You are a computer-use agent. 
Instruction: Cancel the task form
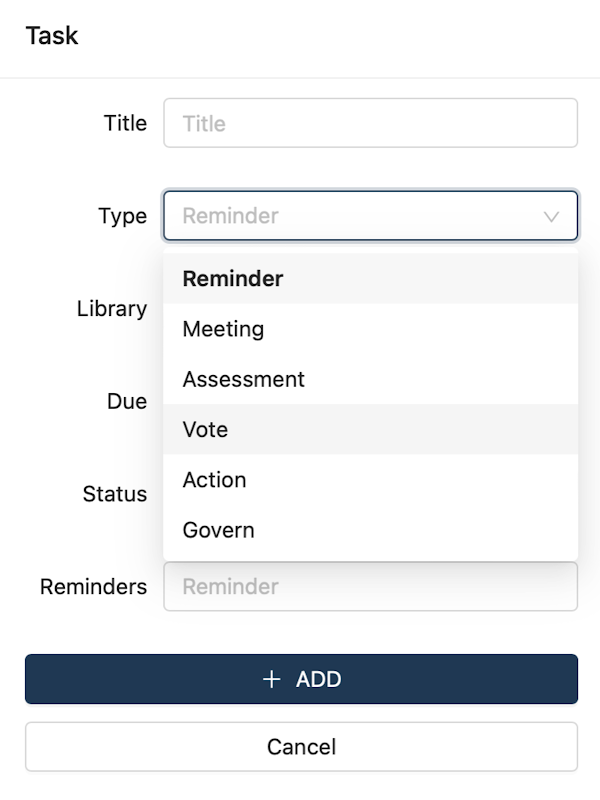point(301,747)
